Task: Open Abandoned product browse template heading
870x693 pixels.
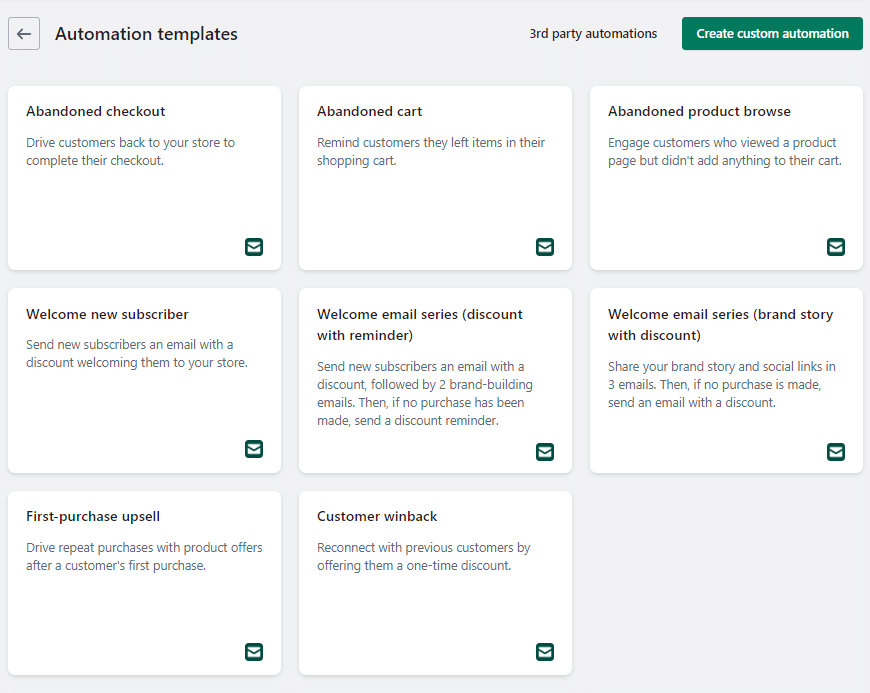Action: pyautogui.click(x=699, y=112)
